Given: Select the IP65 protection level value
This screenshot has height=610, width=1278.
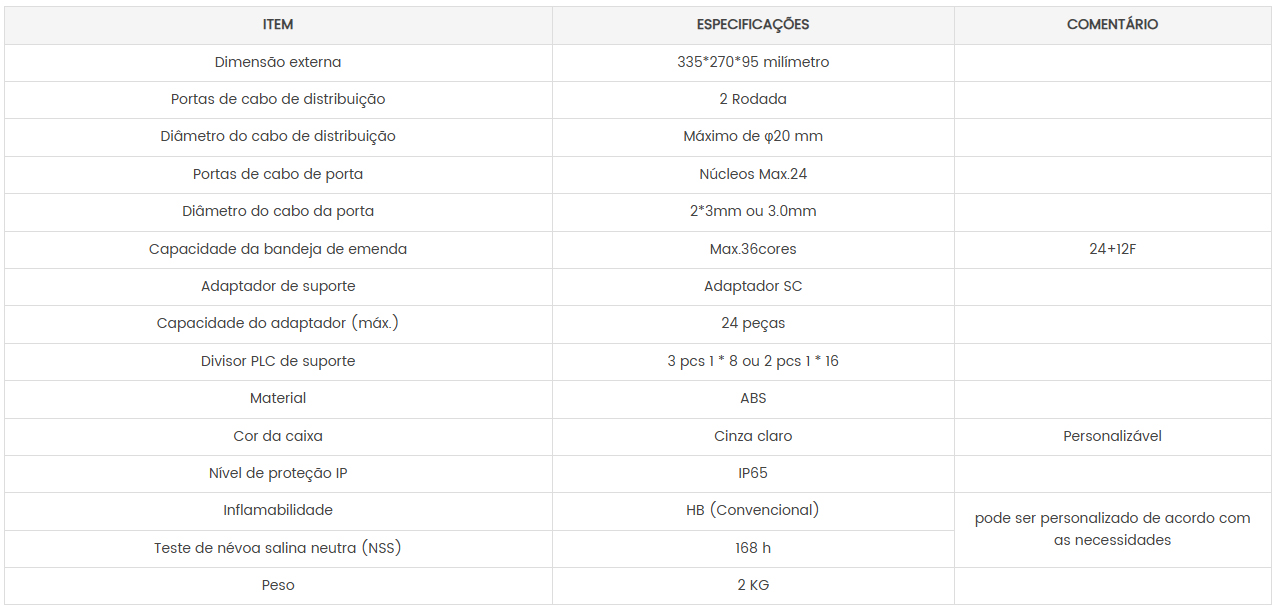Looking at the screenshot, I should [753, 473].
